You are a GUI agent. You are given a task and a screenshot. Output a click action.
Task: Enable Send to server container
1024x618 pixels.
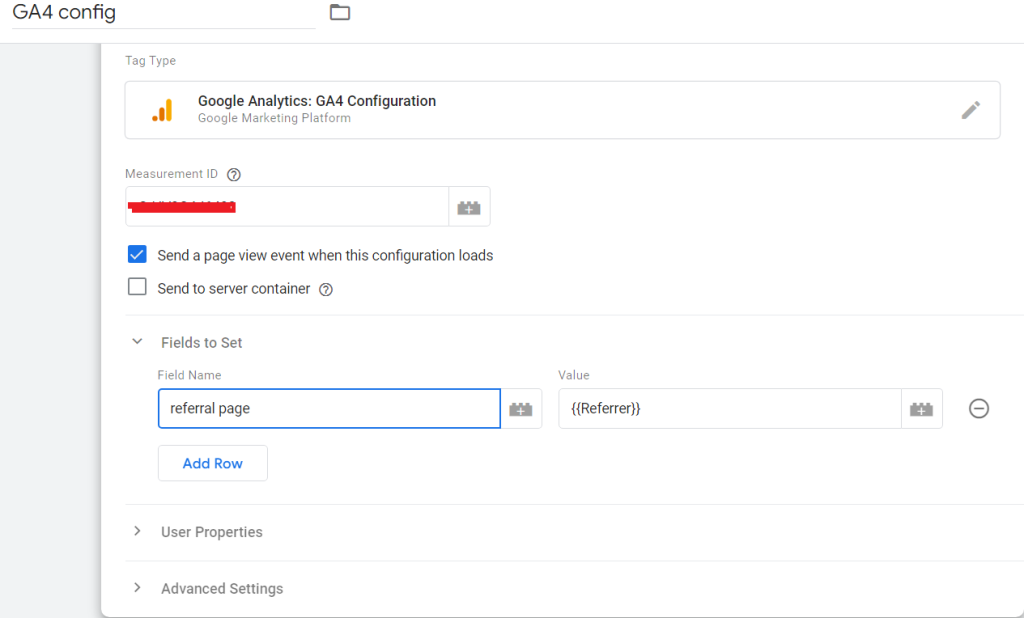137,287
